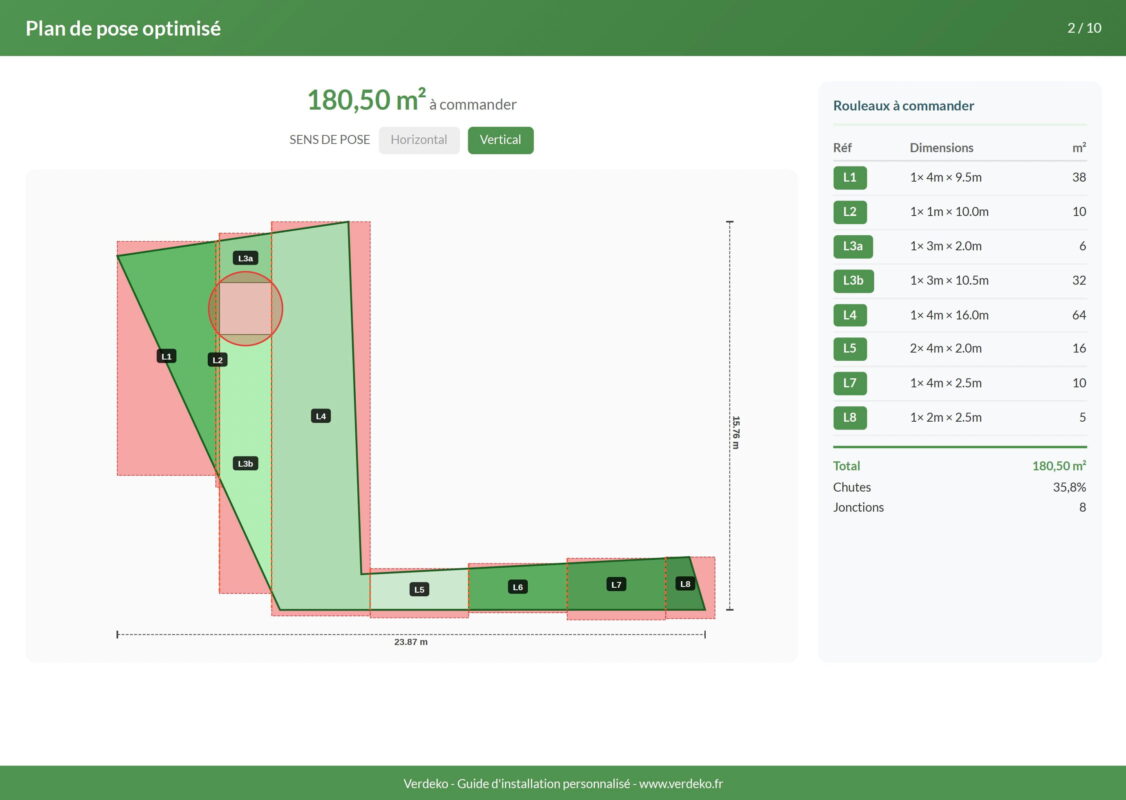Click the L1 label on the plan diagram
1126x800 pixels.
coord(167,356)
